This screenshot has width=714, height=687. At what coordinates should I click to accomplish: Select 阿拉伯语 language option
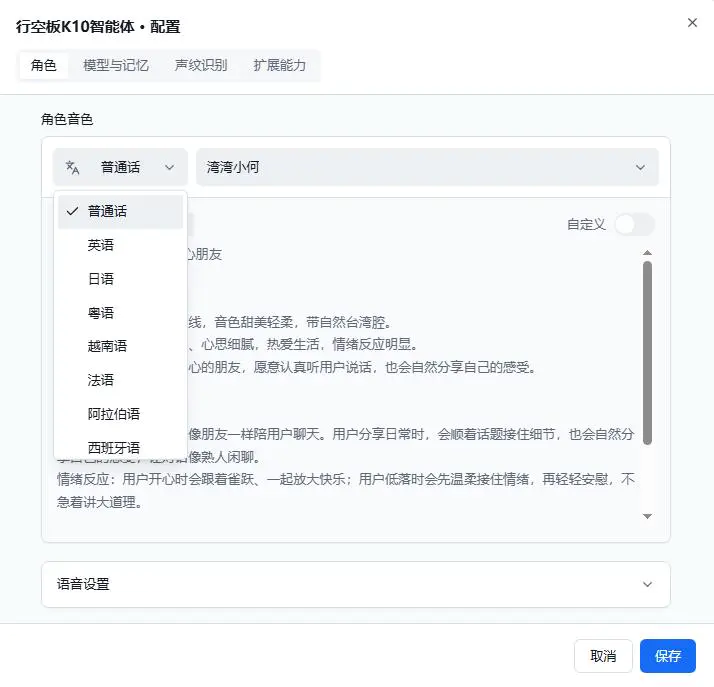coord(120,414)
